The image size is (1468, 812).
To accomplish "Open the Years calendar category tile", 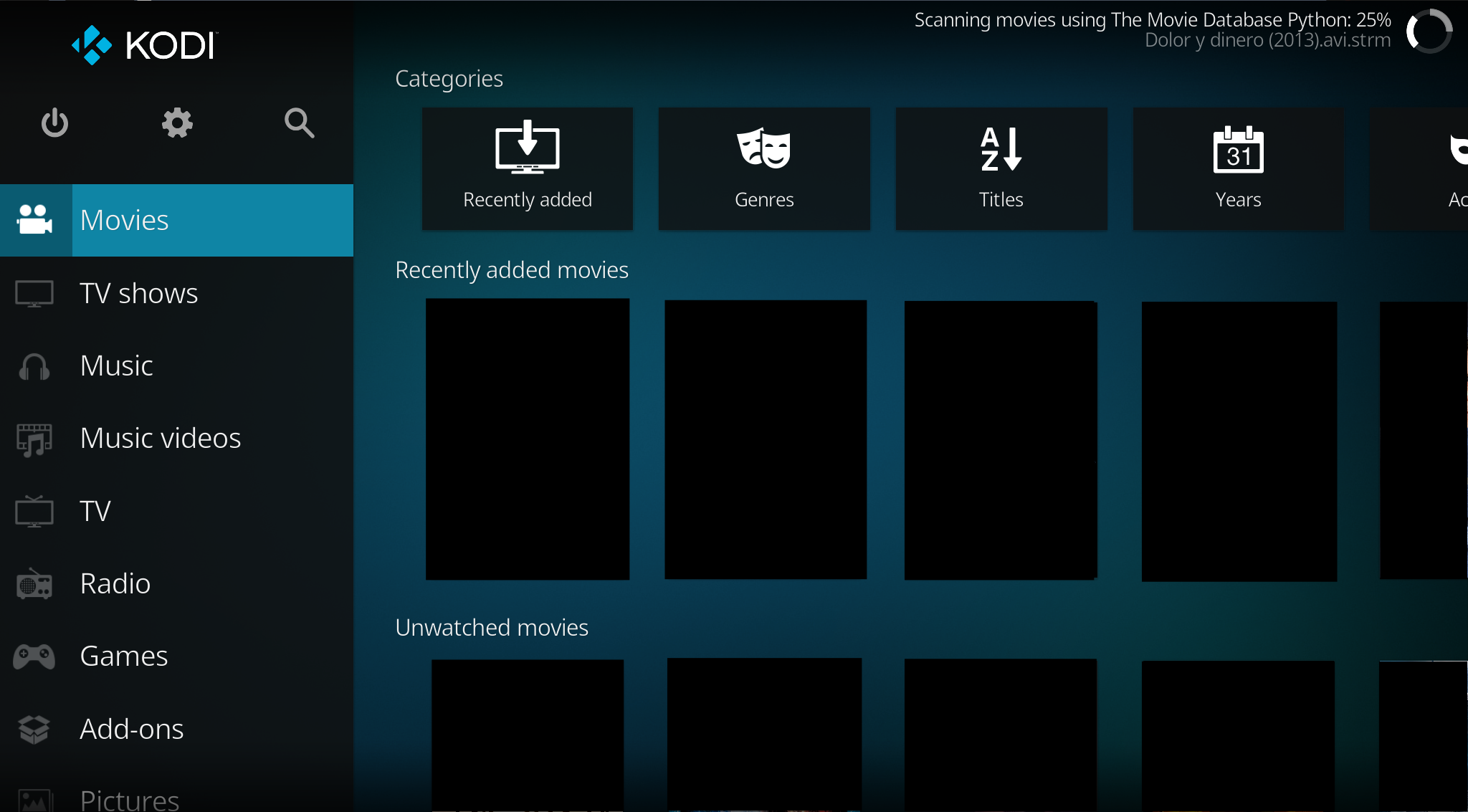I will tap(1238, 169).
